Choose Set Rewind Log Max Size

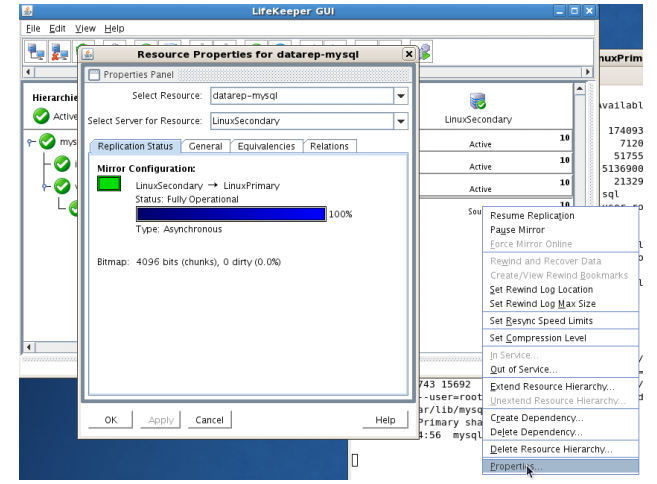click(560, 304)
